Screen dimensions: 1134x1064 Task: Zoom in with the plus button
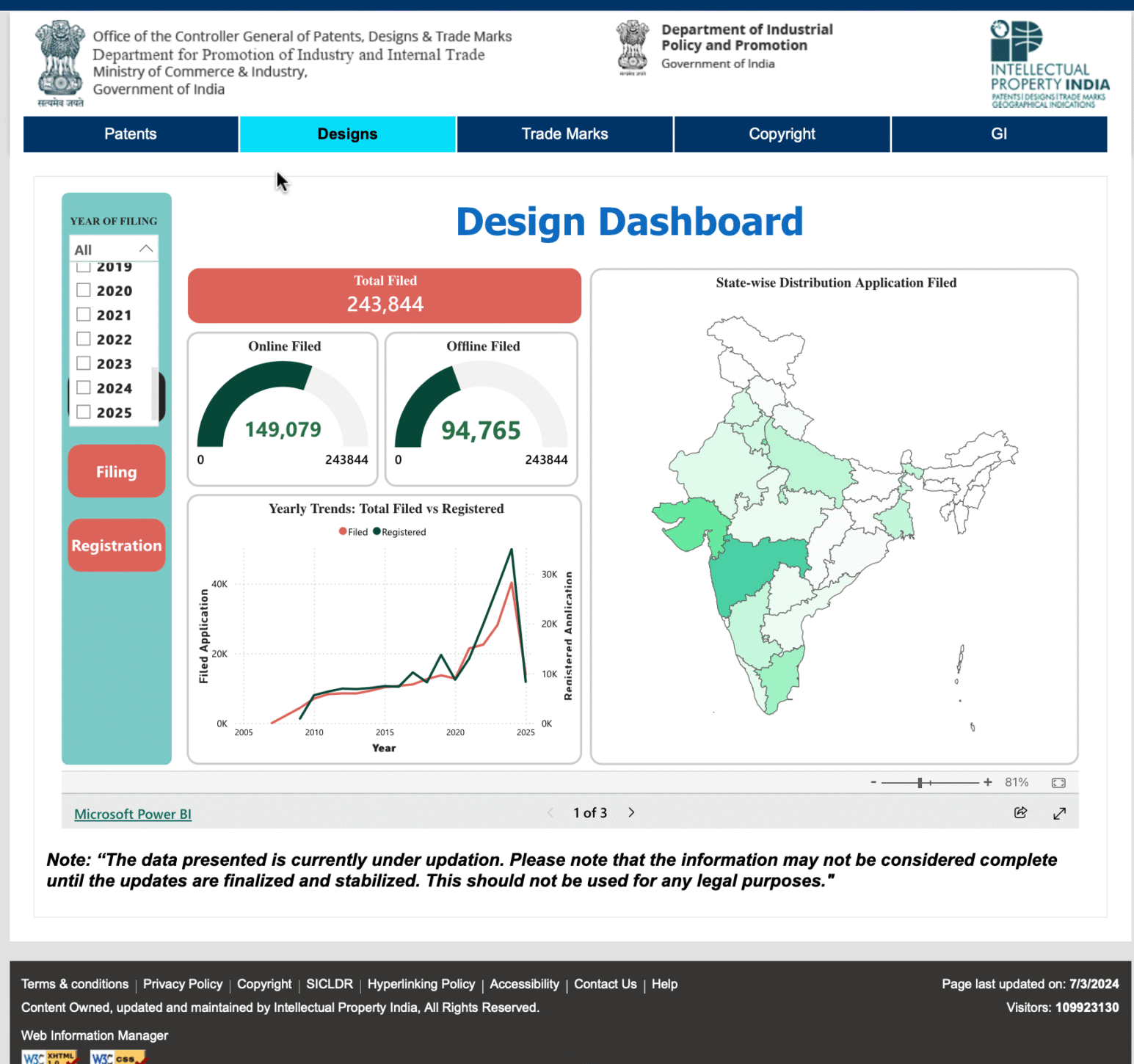tap(988, 782)
